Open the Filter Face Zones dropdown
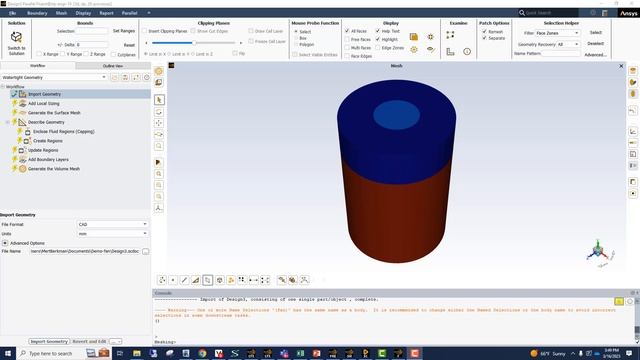The height and width of the screenshot is (360, 640). [557, 33]
